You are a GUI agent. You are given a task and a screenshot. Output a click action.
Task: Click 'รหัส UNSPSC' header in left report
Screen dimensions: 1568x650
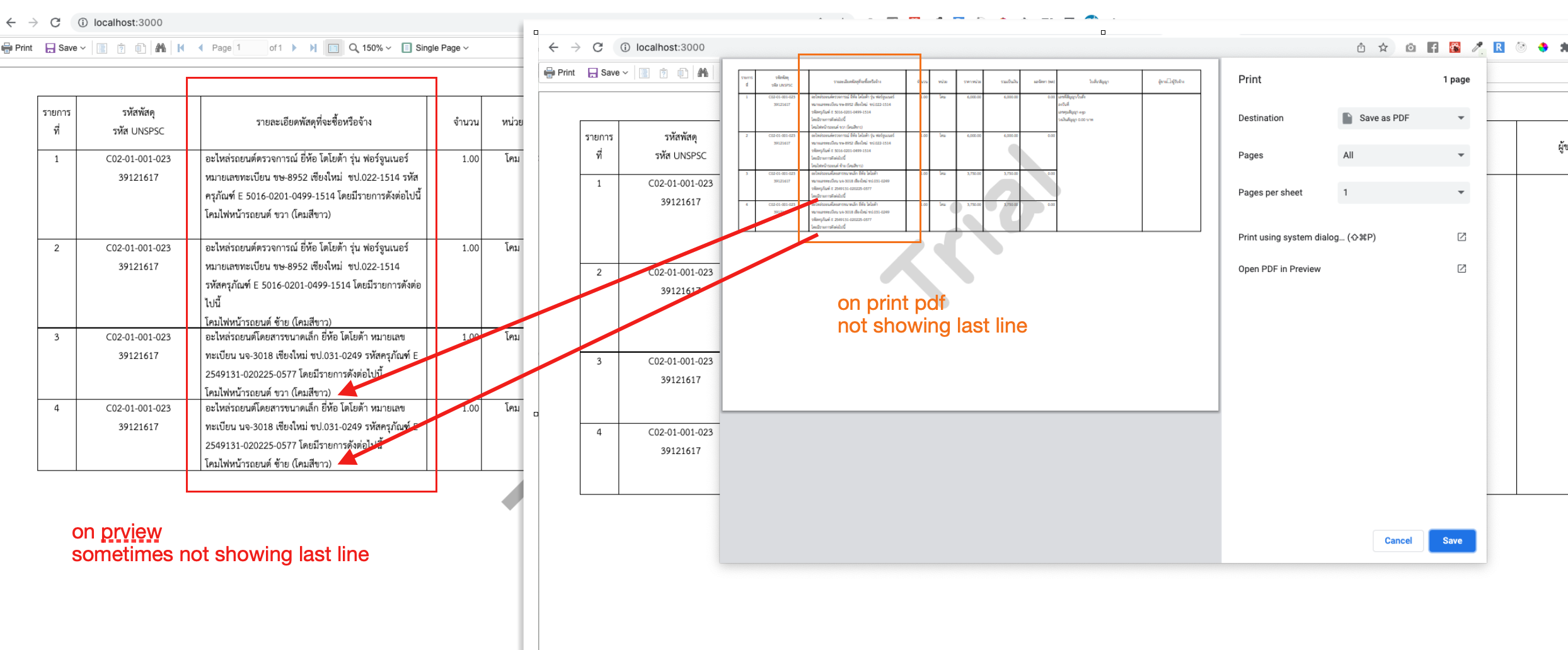(x=139, y=131)
